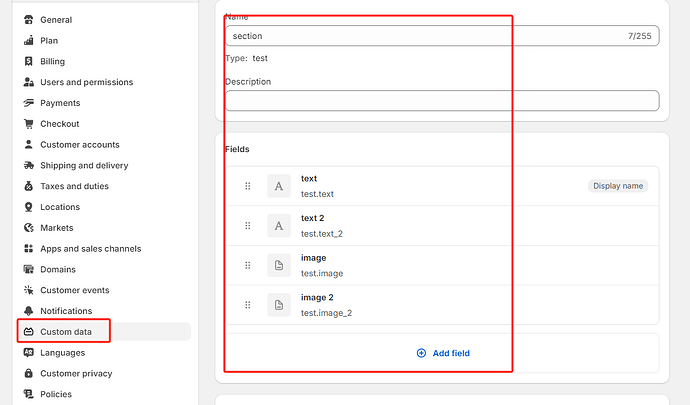Click the Locations pin icon
Screen dimensions: 690x405
29,207
